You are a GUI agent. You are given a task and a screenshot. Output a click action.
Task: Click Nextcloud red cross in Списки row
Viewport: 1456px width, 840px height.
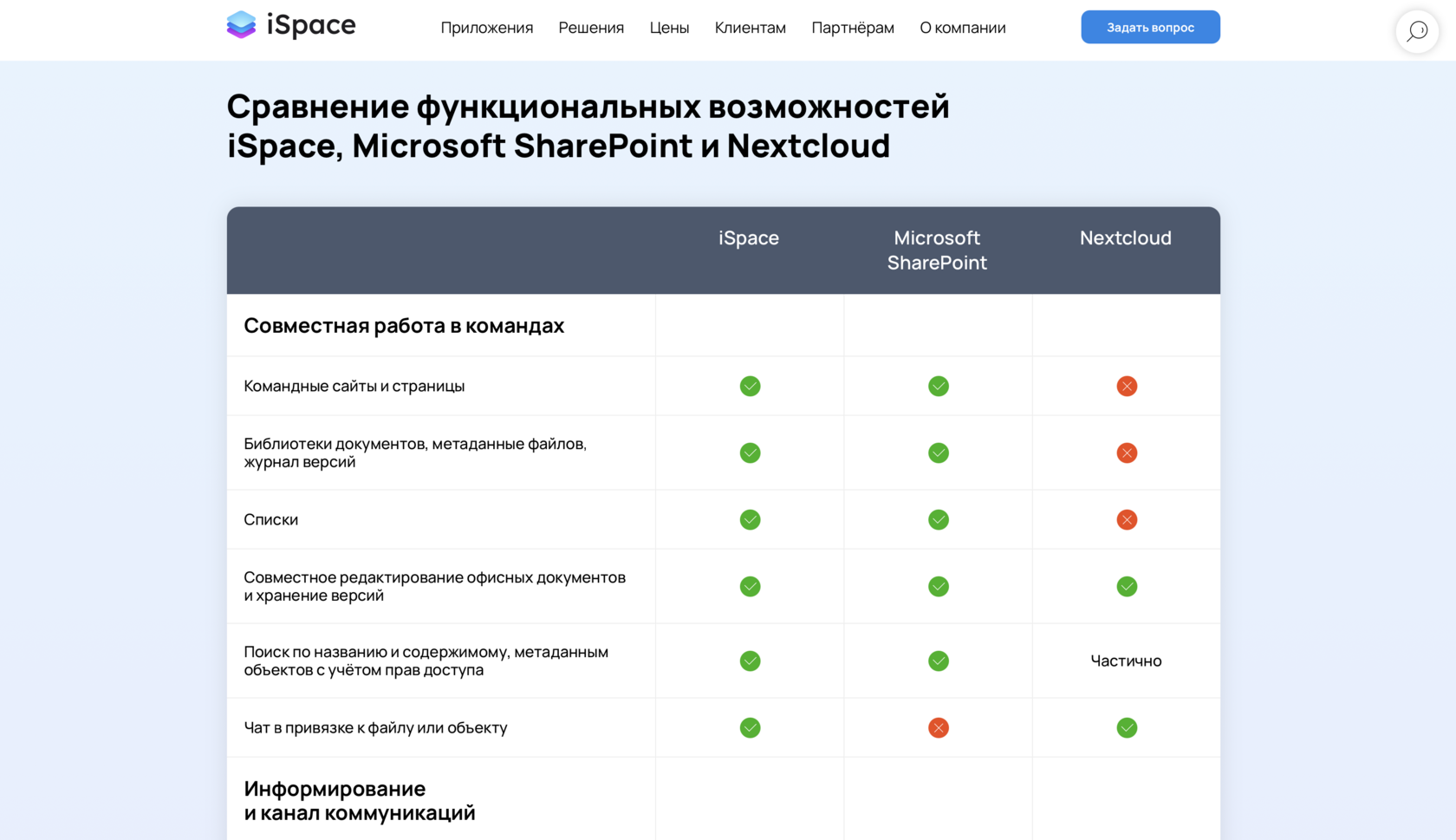(1127, 519)
